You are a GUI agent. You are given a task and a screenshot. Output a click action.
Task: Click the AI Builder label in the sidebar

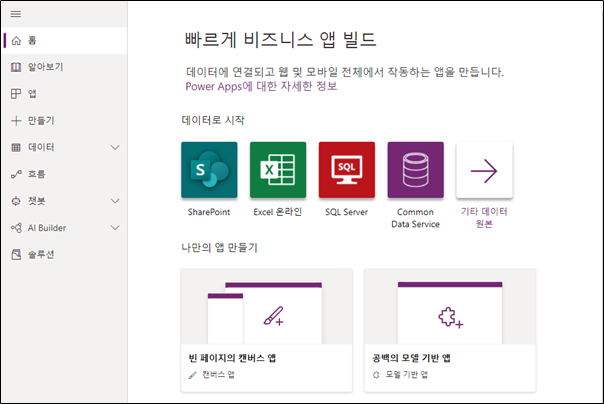tap(47, 228)
